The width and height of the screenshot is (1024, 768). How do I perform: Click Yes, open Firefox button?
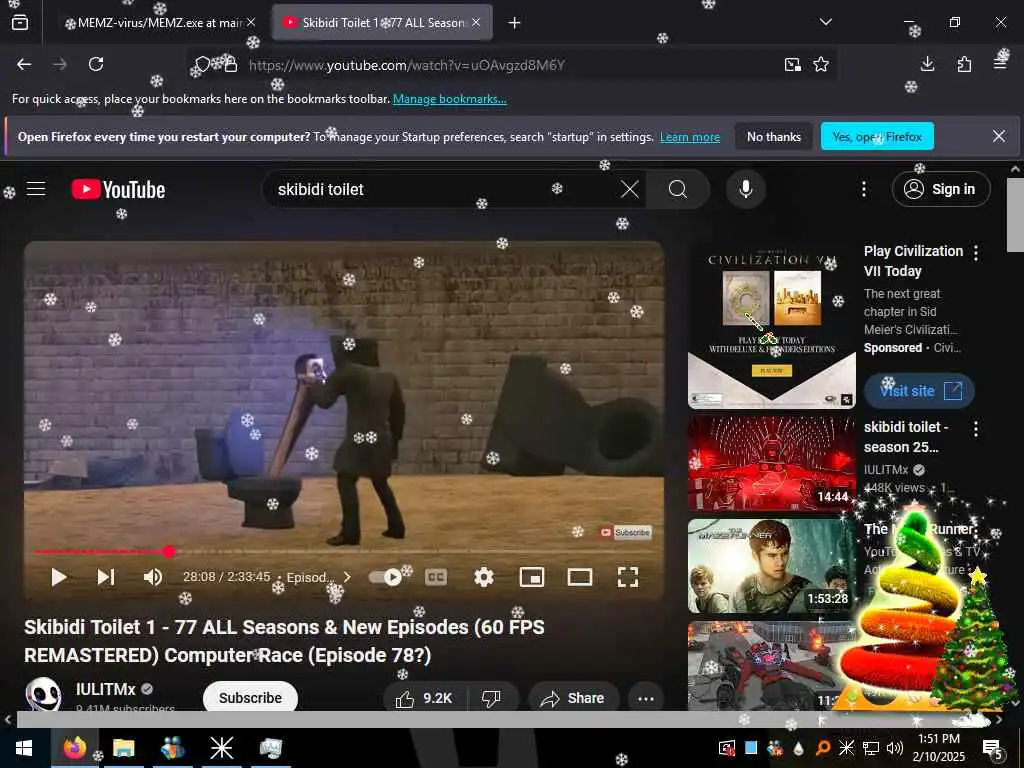click(877, 136)
